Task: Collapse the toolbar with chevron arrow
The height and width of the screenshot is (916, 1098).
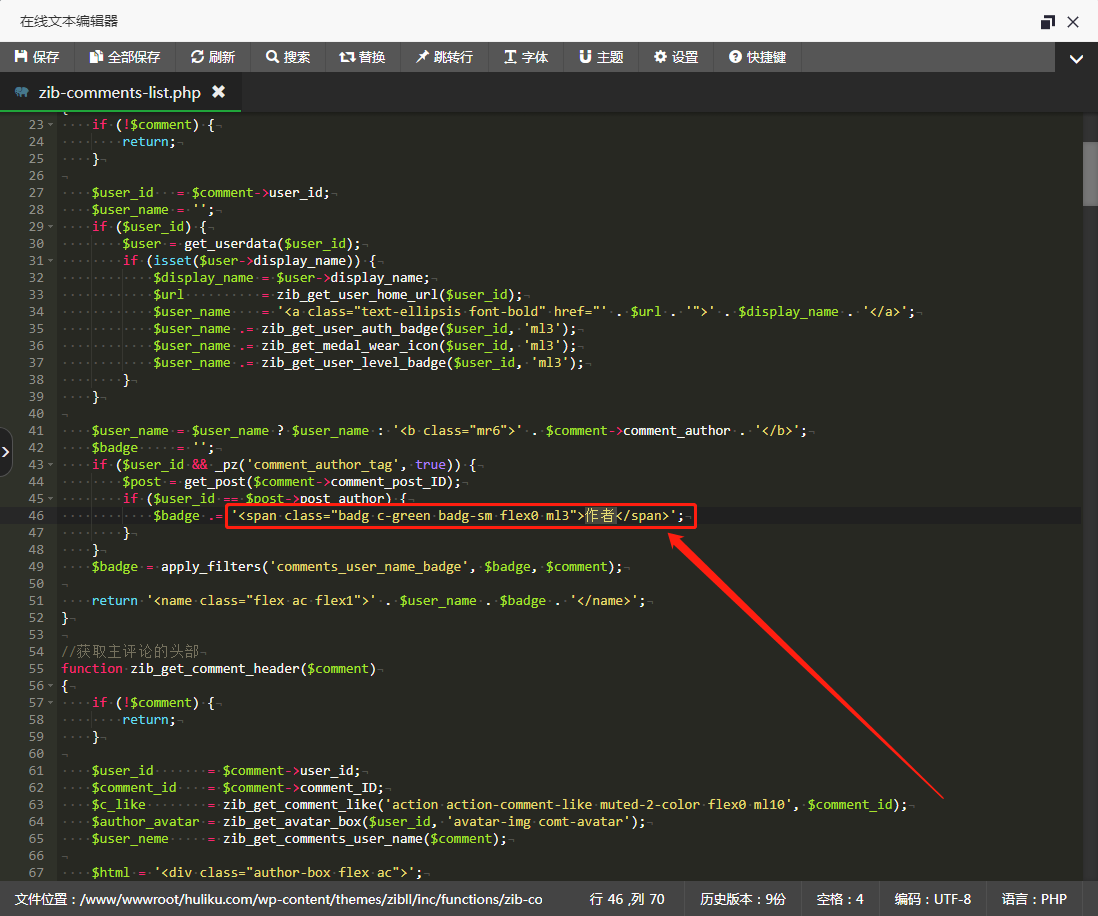Action: [x=1076, y=59]
